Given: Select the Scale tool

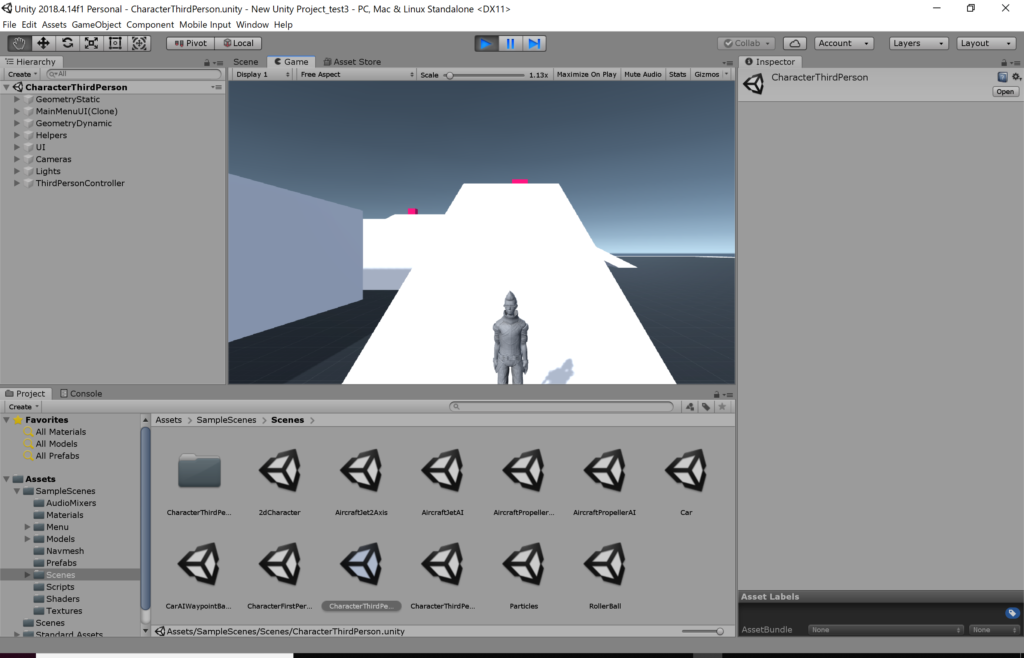Looking at the screenshot, I should 91,43.
